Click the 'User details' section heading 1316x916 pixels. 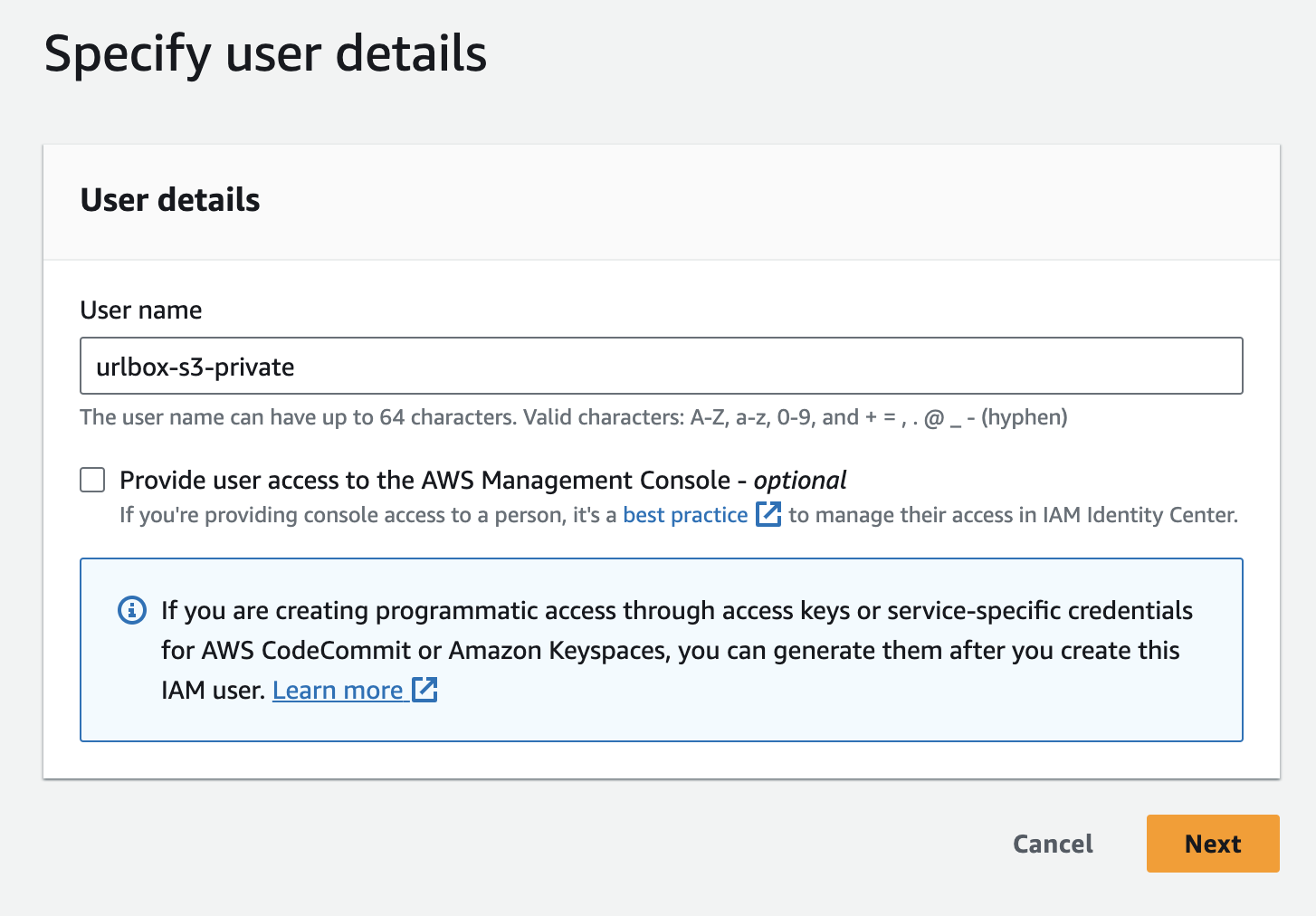(x=170, y=200)
